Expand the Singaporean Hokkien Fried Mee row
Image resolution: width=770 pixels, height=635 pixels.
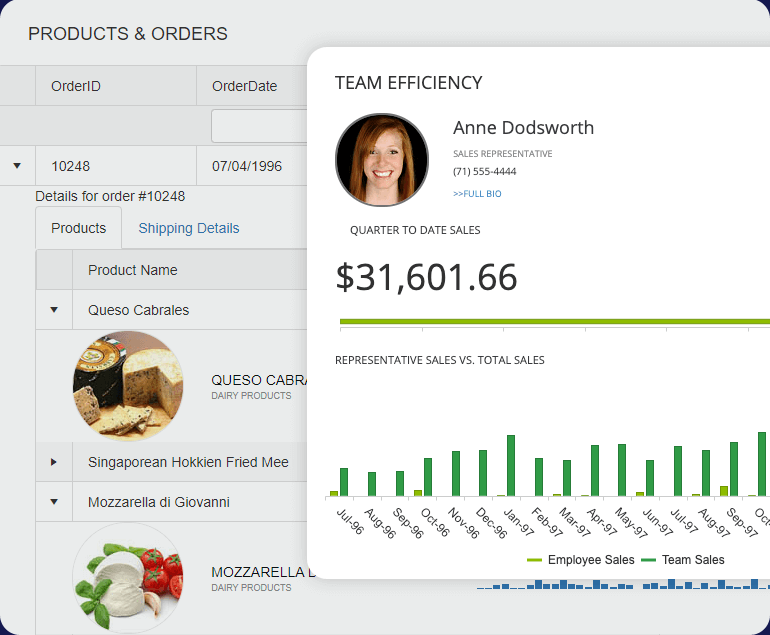click(x=54, y=462)
